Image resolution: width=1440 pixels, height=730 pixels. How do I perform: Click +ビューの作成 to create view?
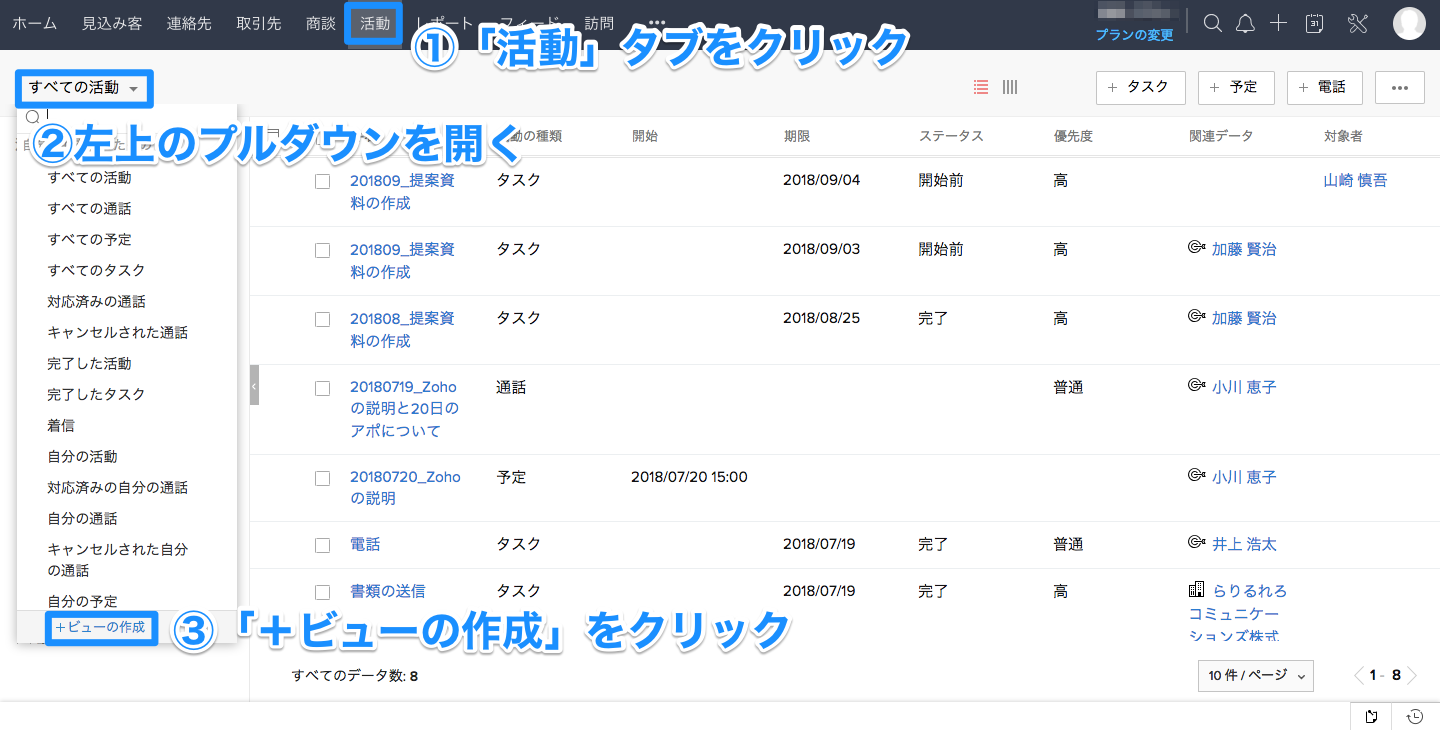pos(101,628)
